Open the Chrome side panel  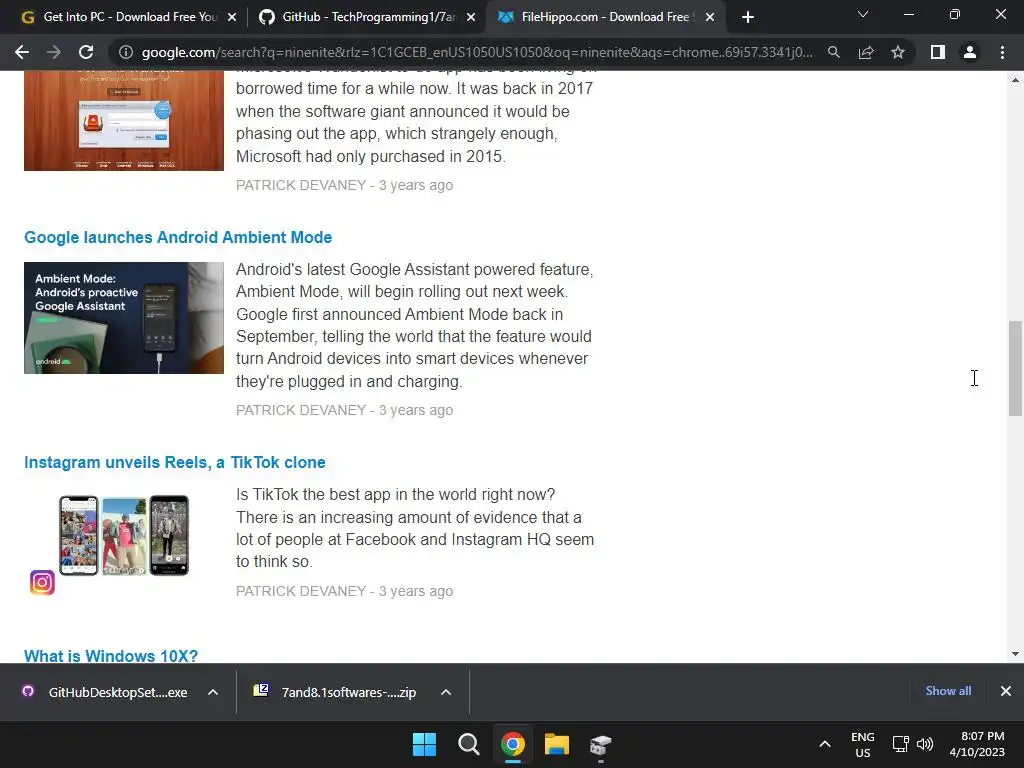[938, 52]
